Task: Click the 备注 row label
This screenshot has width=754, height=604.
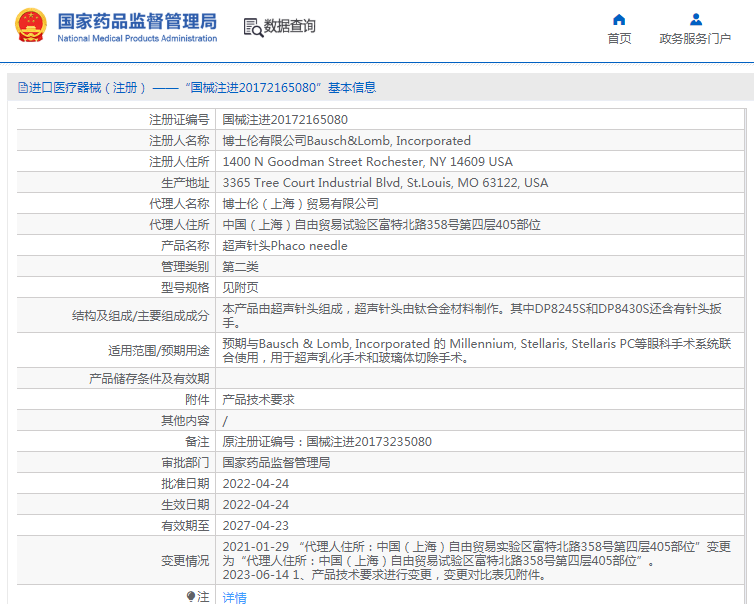Action: 197,441
